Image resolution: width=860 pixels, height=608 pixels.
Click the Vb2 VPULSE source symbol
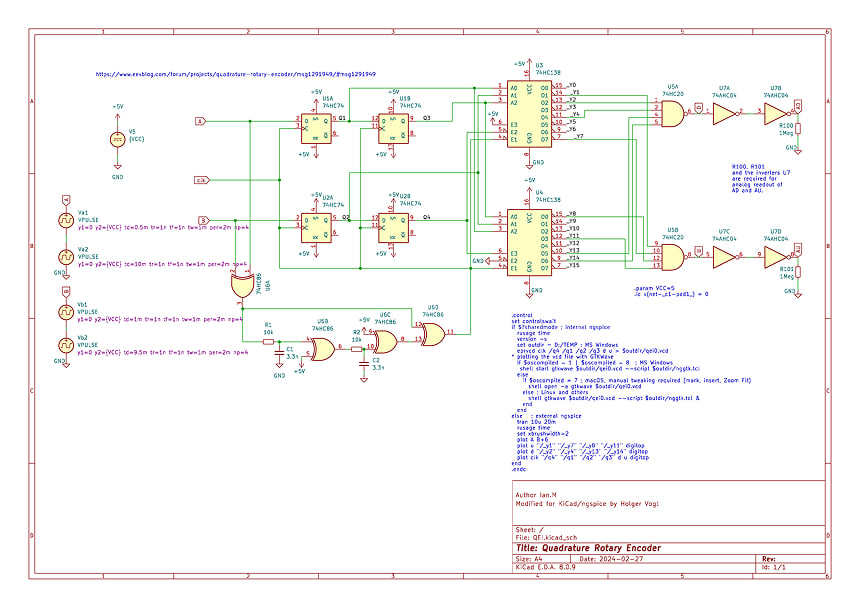pyautogui.click(x=67, y=347)
